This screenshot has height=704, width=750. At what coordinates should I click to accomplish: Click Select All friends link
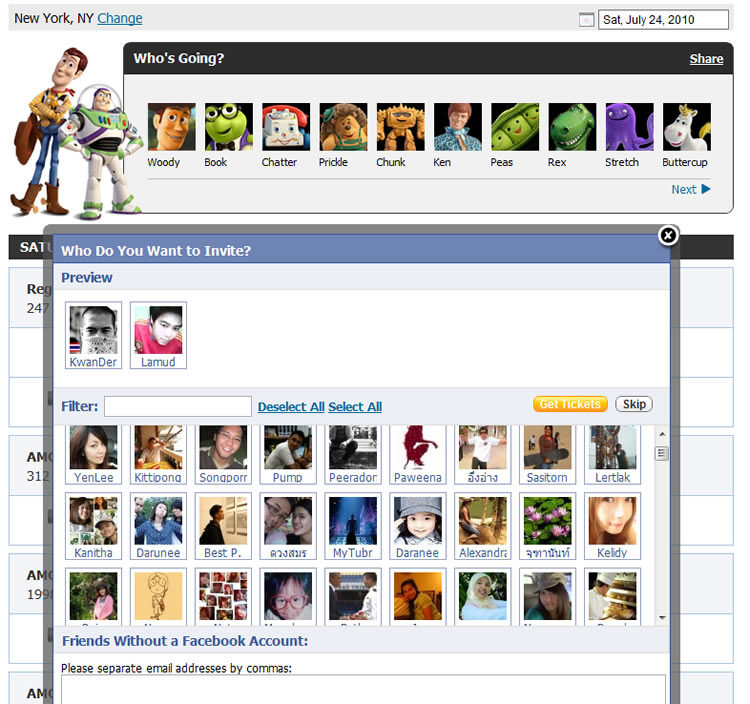(355, 407)
